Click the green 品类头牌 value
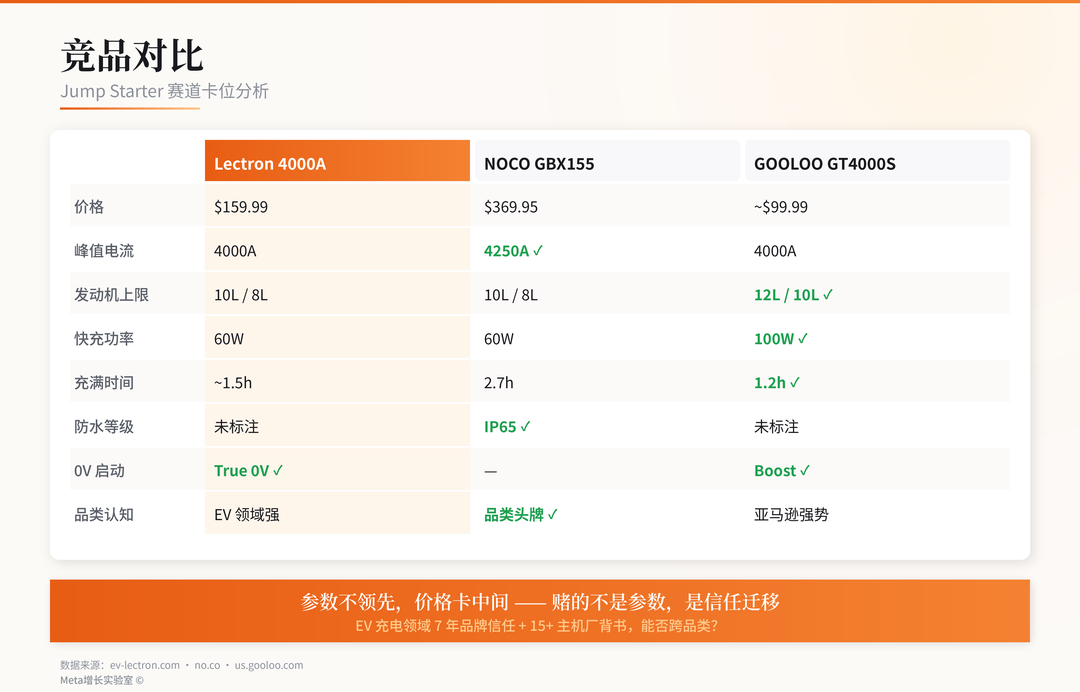Viewport: 1080px width, 692px height. pyautogui.click(x=521, y=515)
